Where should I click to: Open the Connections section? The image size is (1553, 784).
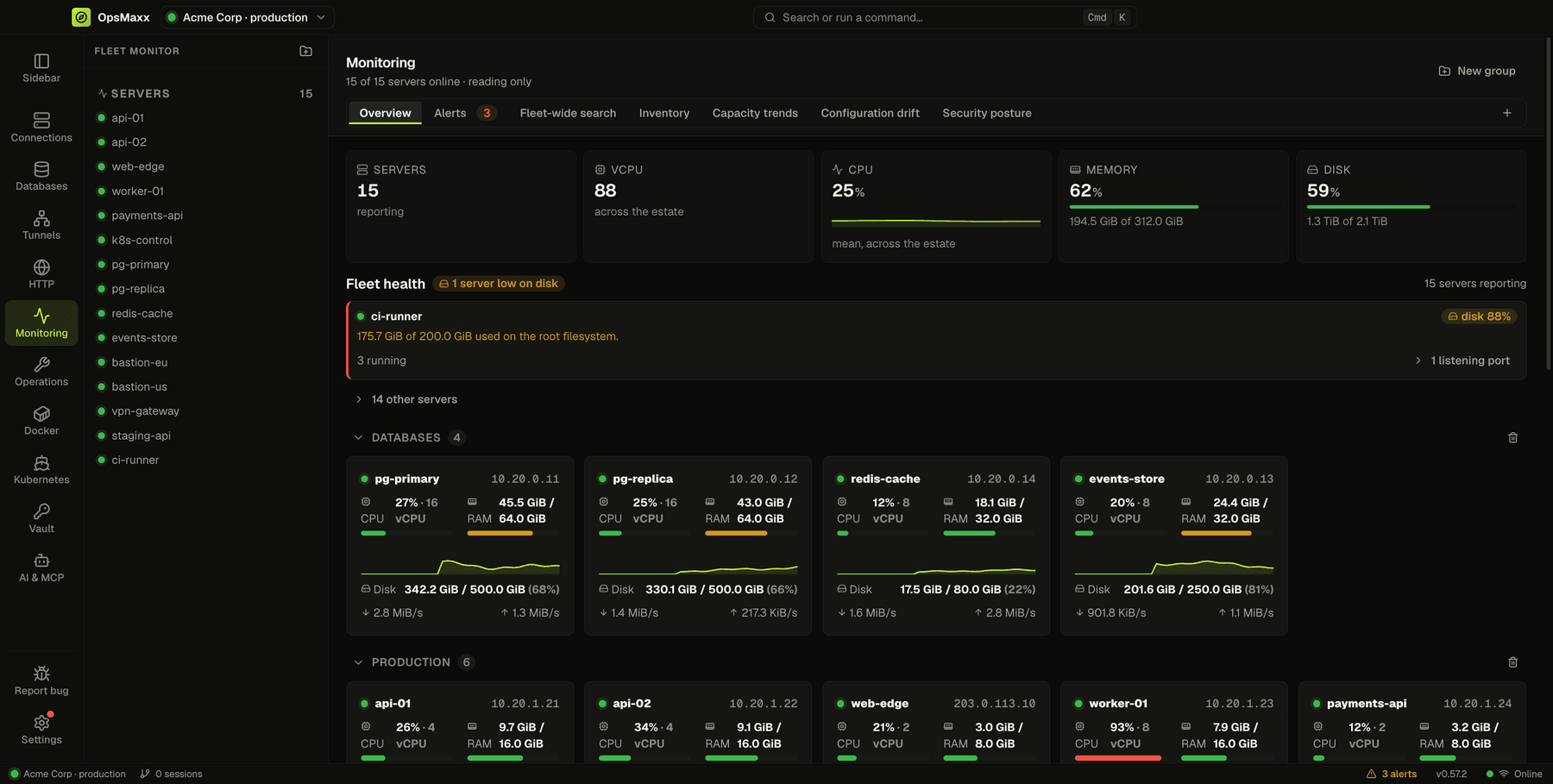click(x=41, y=127)
